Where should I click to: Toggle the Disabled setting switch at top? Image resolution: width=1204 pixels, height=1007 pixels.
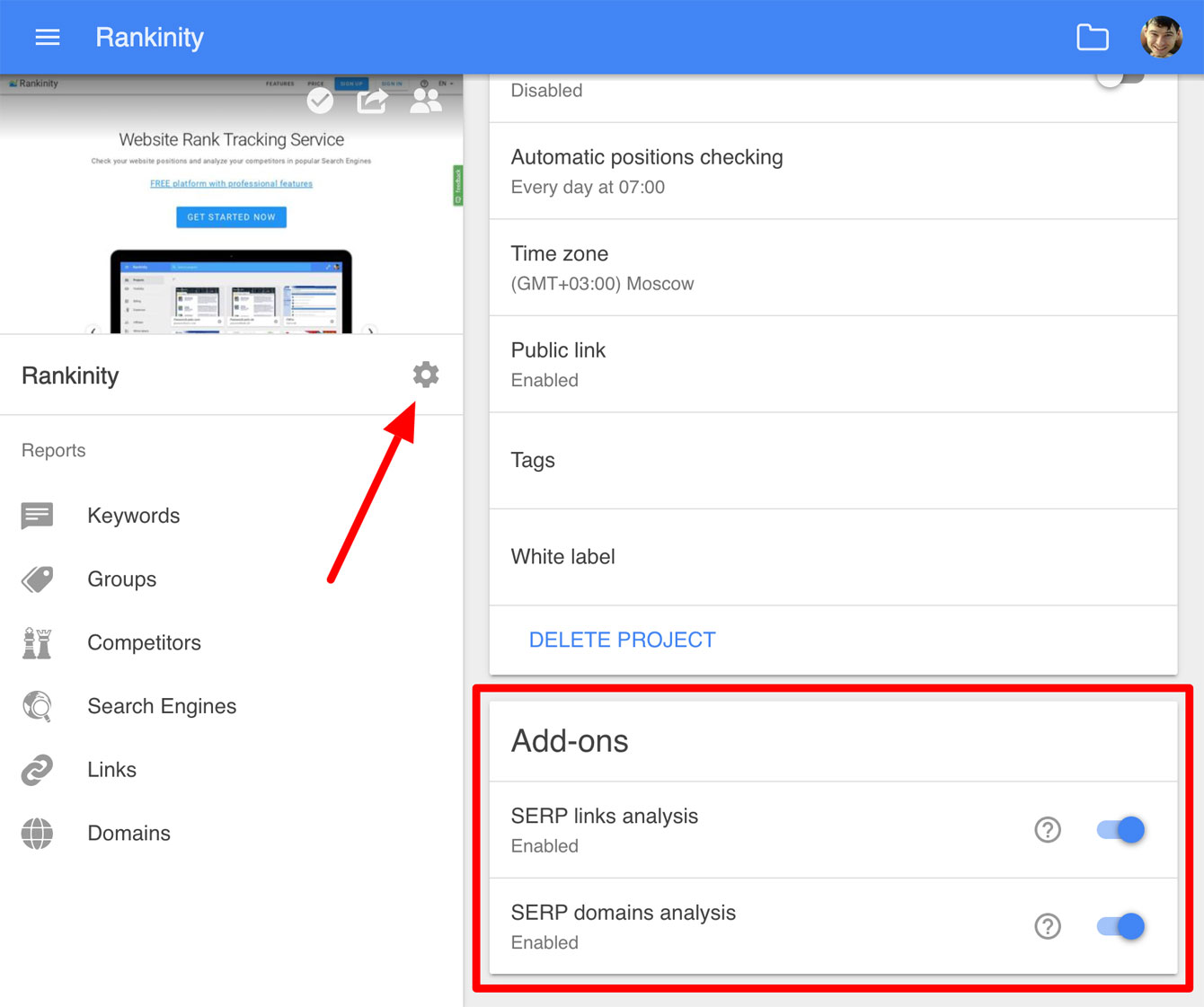(1120, 80)
